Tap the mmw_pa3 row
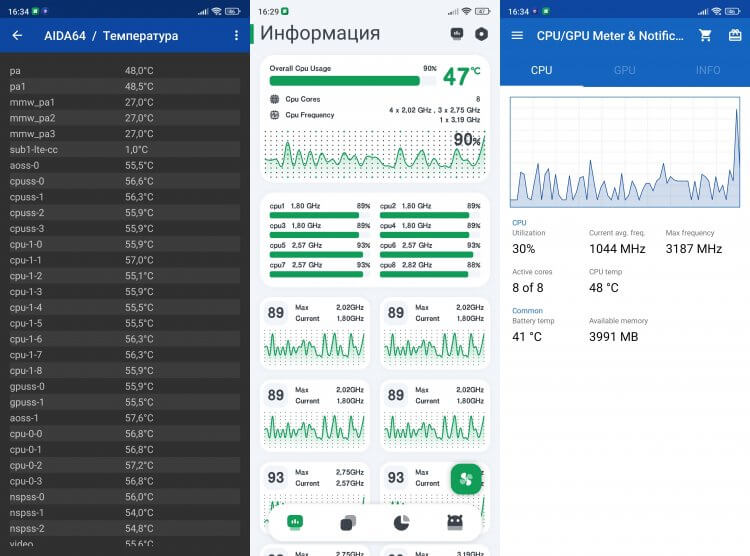Screen dimensions: 750x556 tap(124, 134)
